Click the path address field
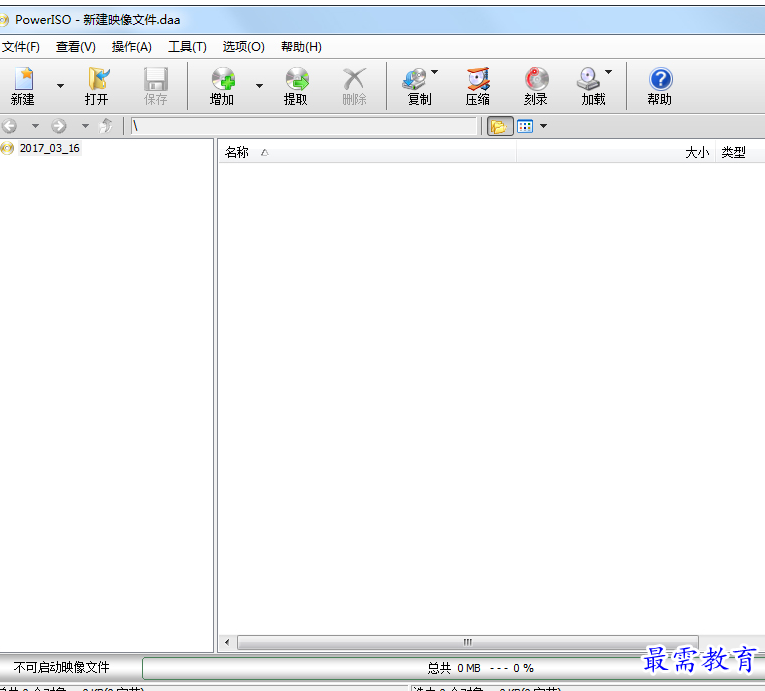765x691 pixels. coord(303,126)
